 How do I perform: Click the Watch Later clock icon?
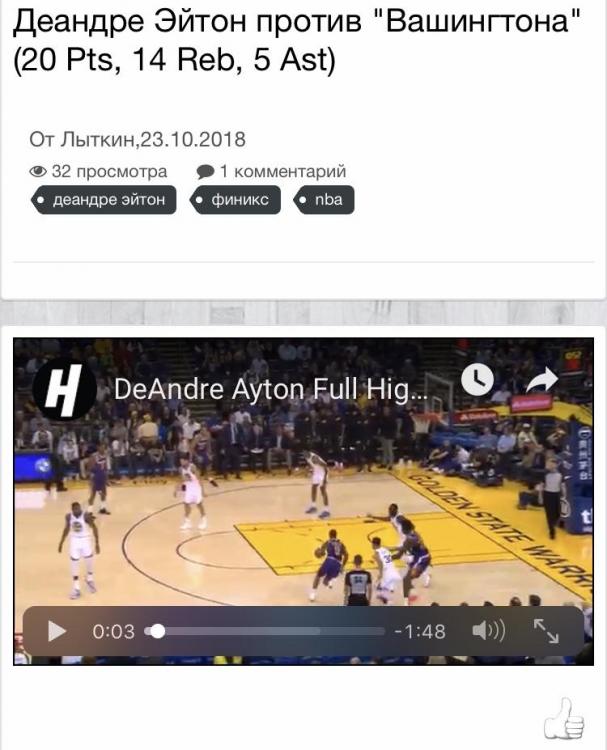pyautogui.click(x=477, y=379)
